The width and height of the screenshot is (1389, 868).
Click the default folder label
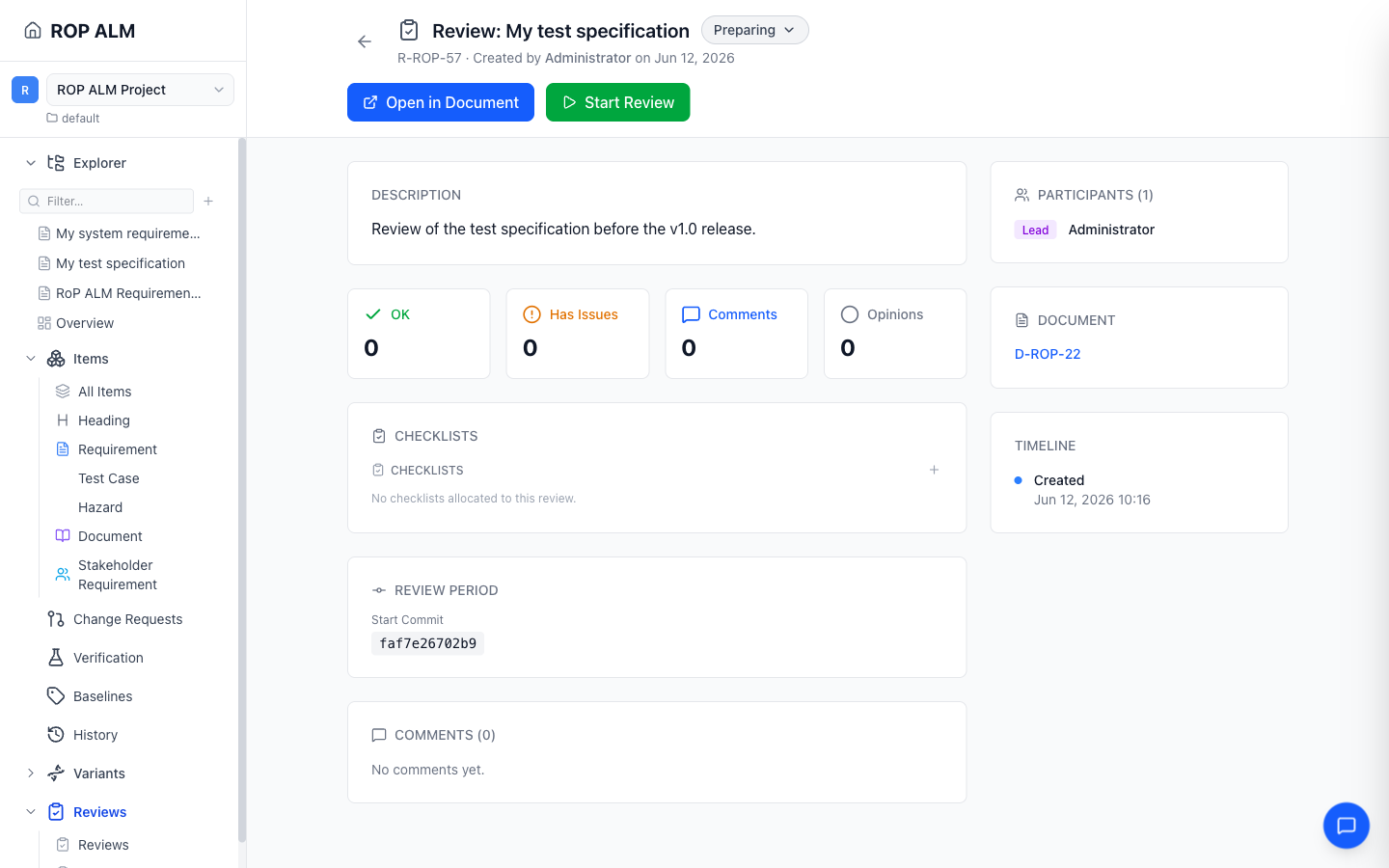[81, 119]
